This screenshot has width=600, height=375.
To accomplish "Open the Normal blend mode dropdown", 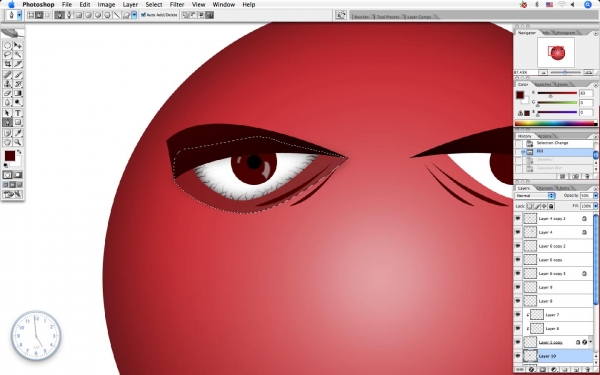I will click(535, 196).
